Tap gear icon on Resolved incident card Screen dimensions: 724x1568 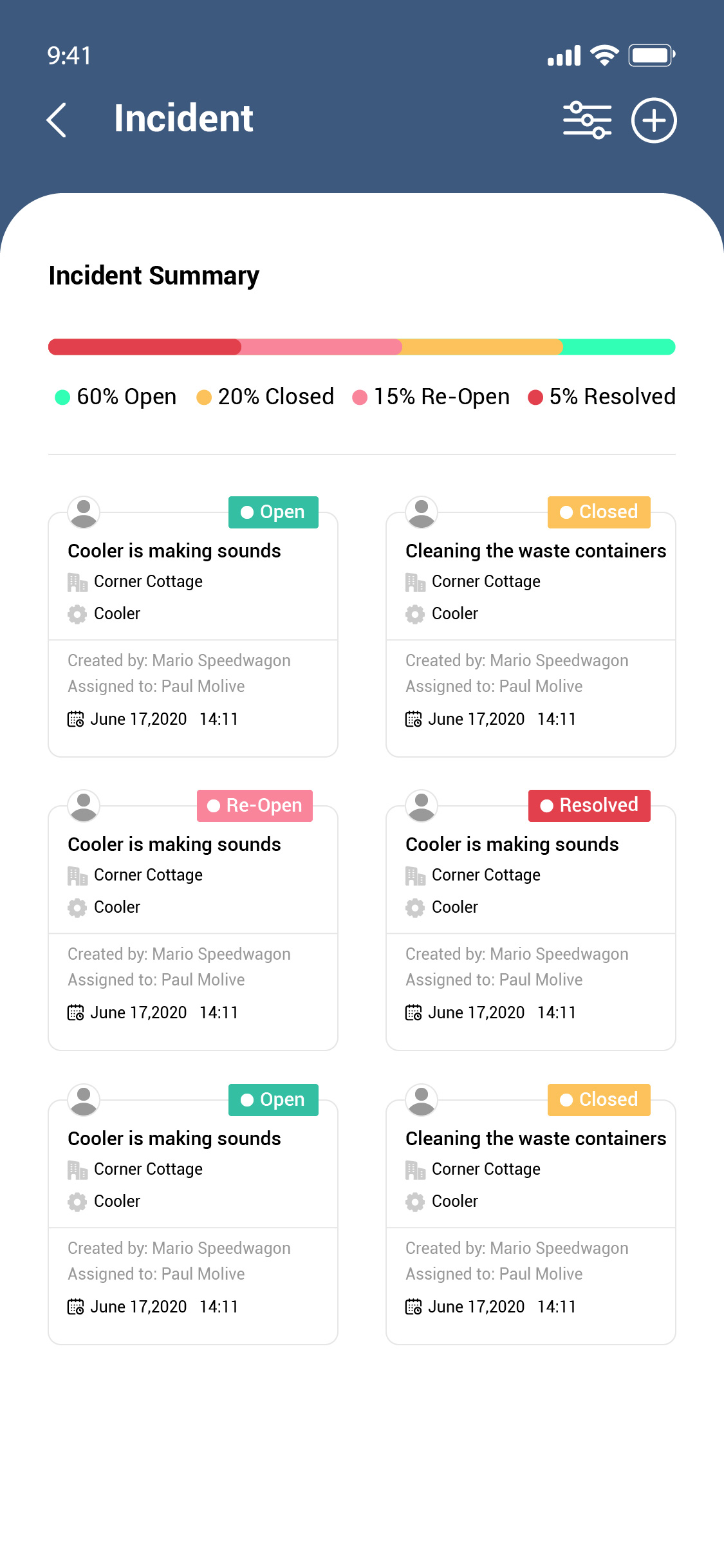point(415,908)
